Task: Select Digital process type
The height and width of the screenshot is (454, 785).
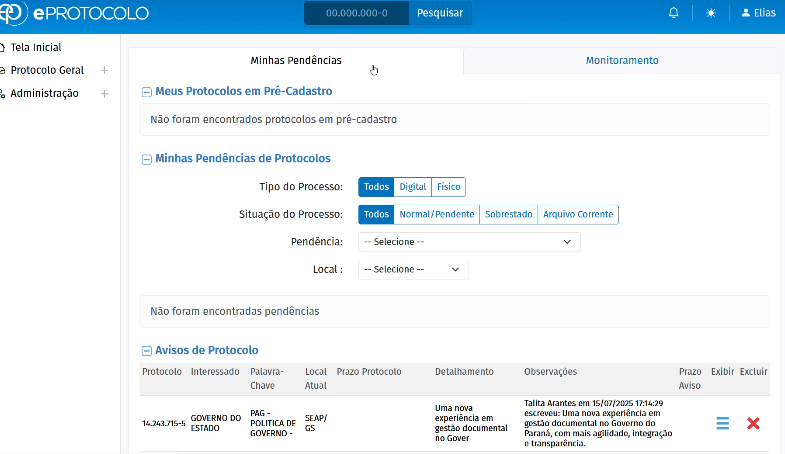Action: pyautogui.click(x=412, y=187)
